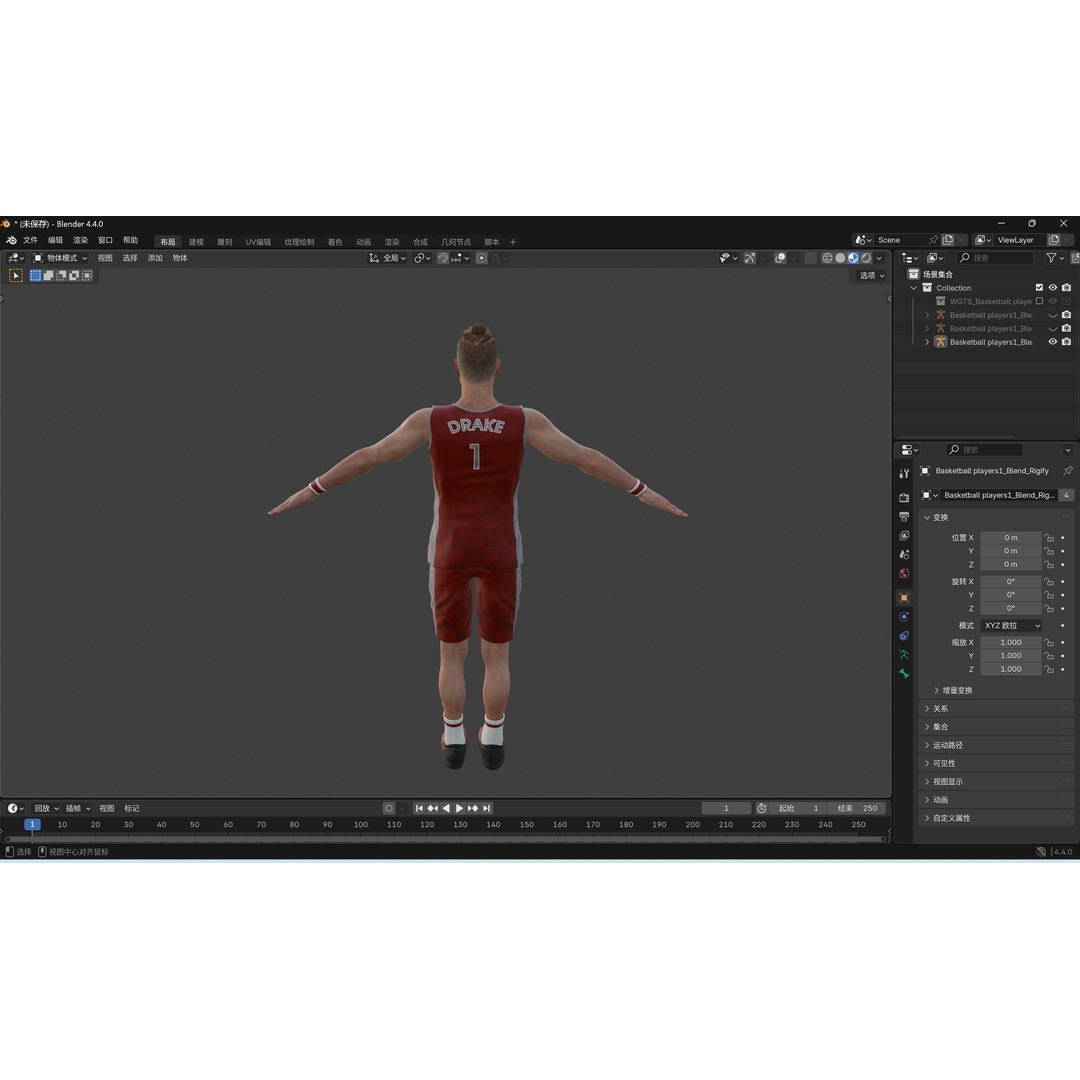Add a new workspace with plus tab
The image size is (1080, 1080).
[512, 242]
